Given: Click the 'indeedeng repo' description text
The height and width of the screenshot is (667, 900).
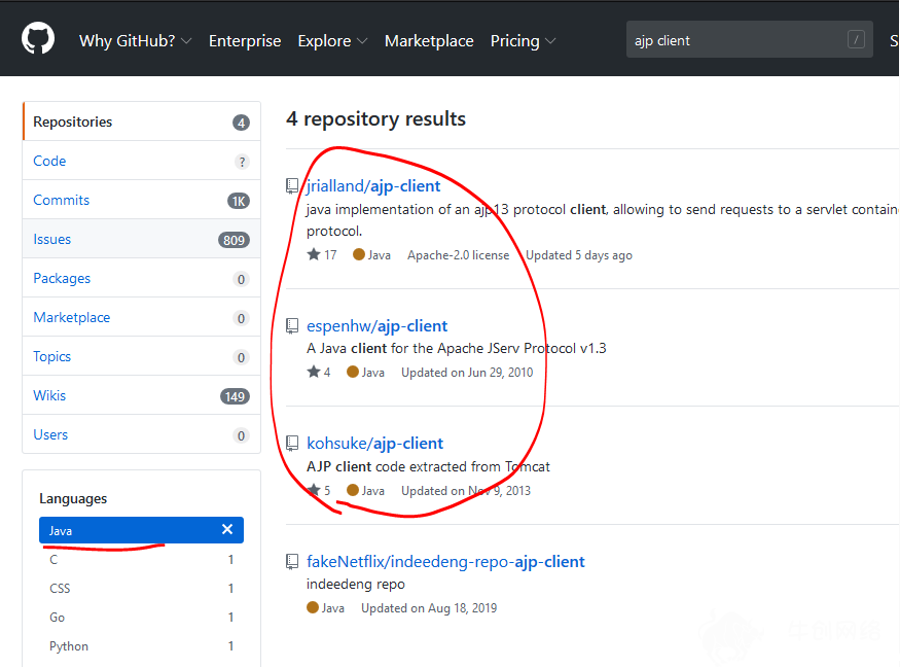Looking at the screenshot, I should click(x=355, y=584).
